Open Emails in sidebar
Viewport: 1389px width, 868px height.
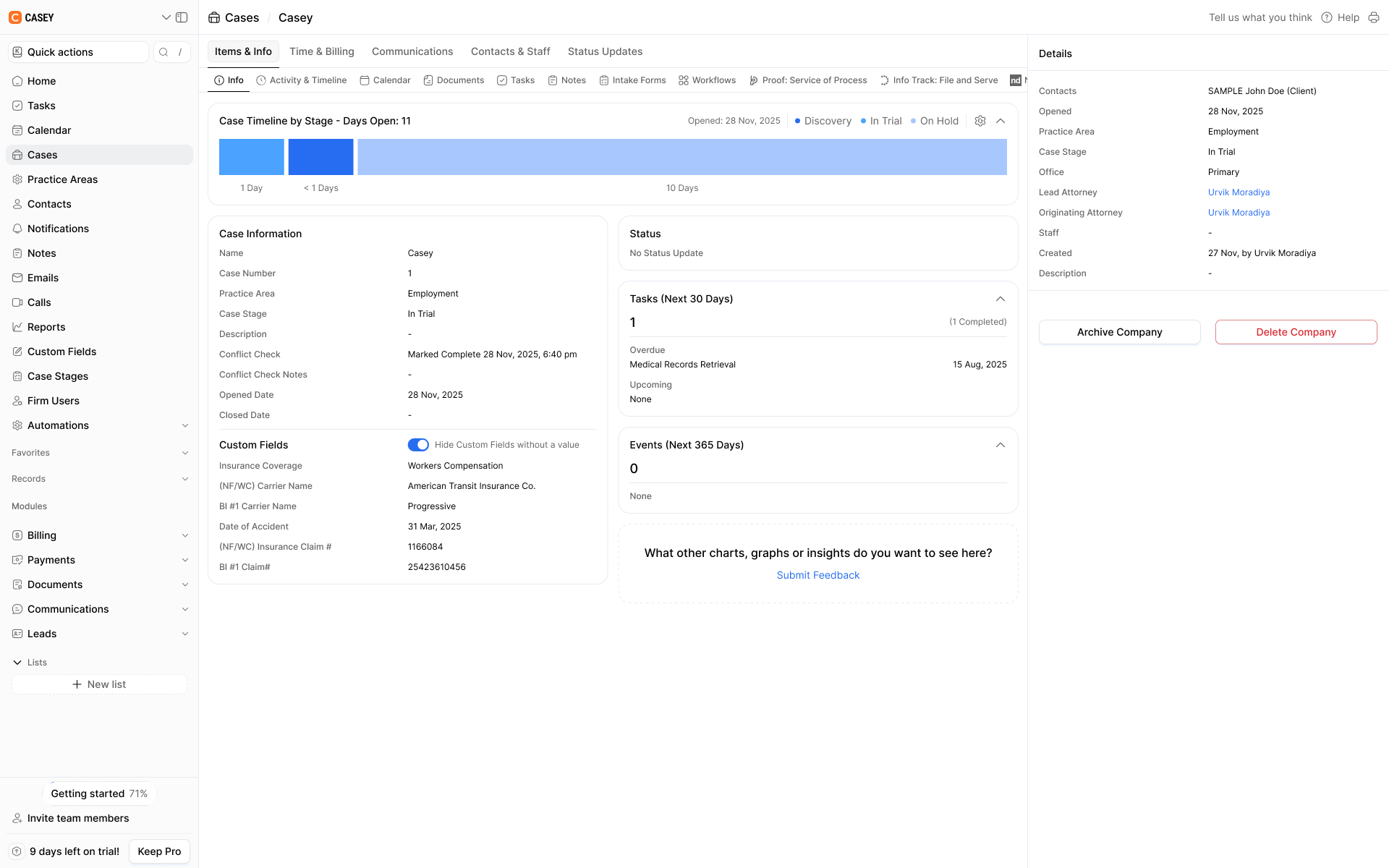coord(99,278)
